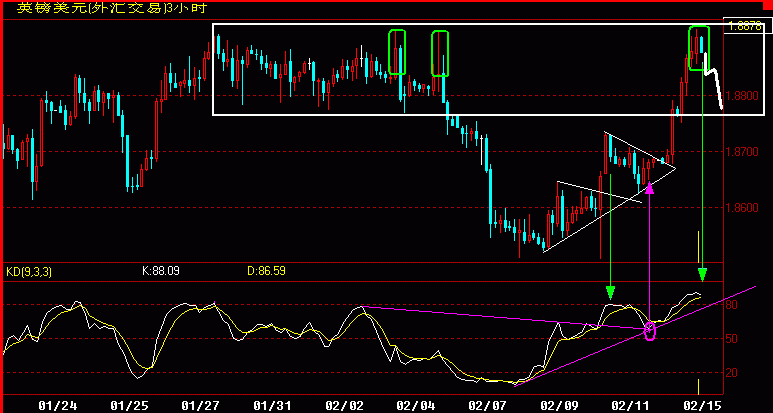Click the current price box 1.8878
Screen dimensions: 773x413
746,27
